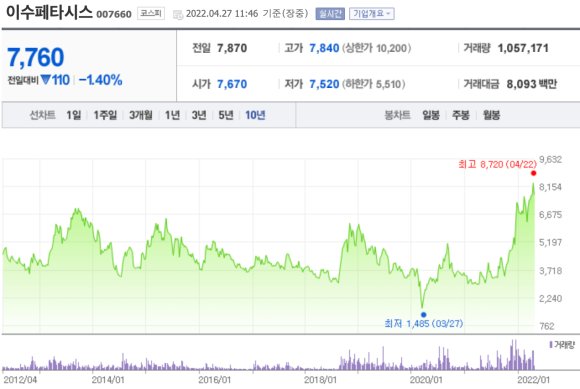The width and height of the screenshot is (580, 389).
Task: Click the 시가 value 7,670
Action: [x=232, y=84]
